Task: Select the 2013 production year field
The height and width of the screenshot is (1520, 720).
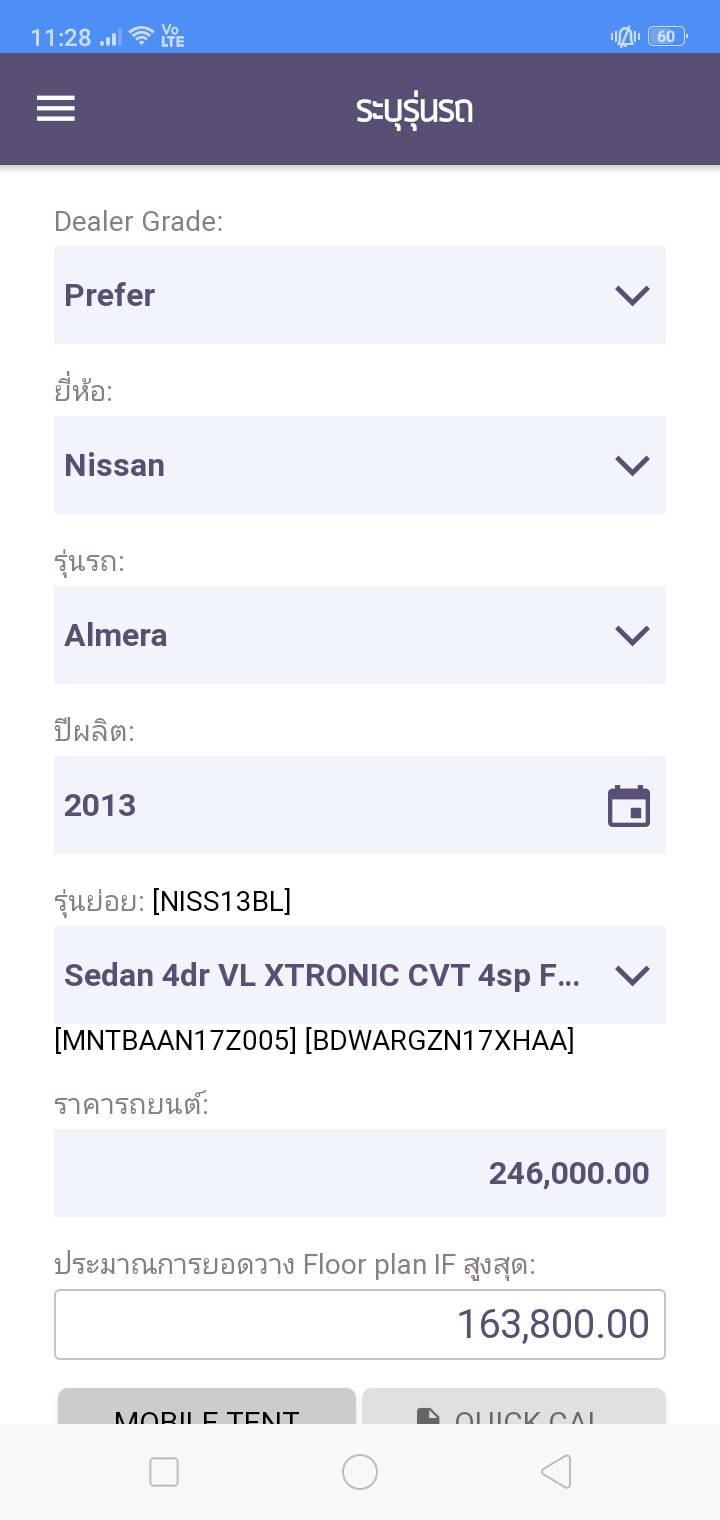Action: (x=320, y=805)
